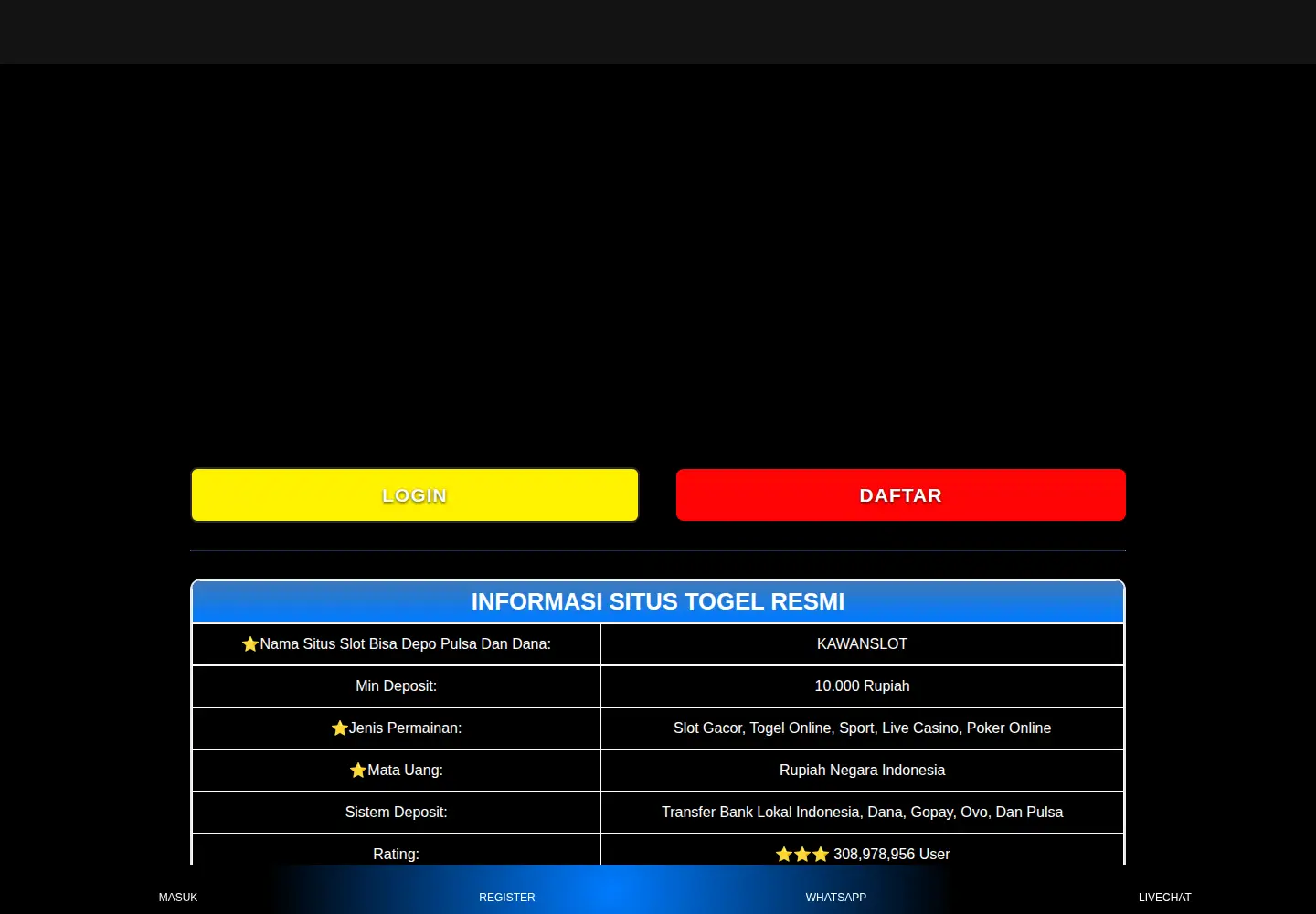1316x914 pixels.
Task: Click the Slot Gacor, Togel Online games cell
Action: tap(862, 728)
